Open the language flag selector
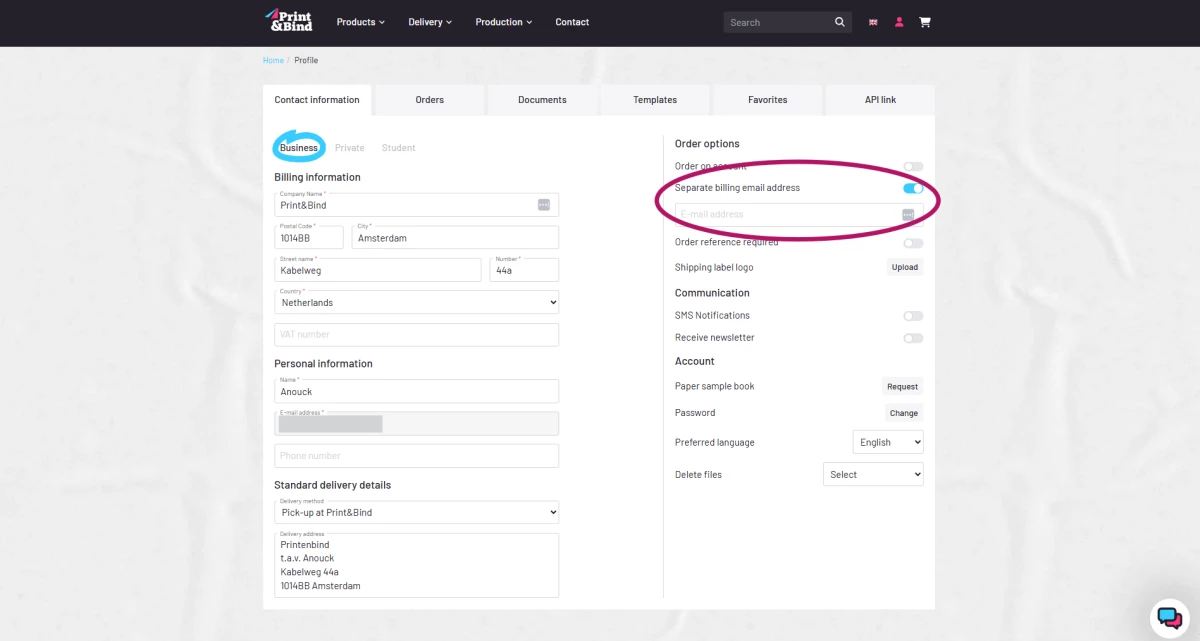Image resolution: width=1200 pixels, height=641 pixels. pyautogui.click(x=873, y=22)
